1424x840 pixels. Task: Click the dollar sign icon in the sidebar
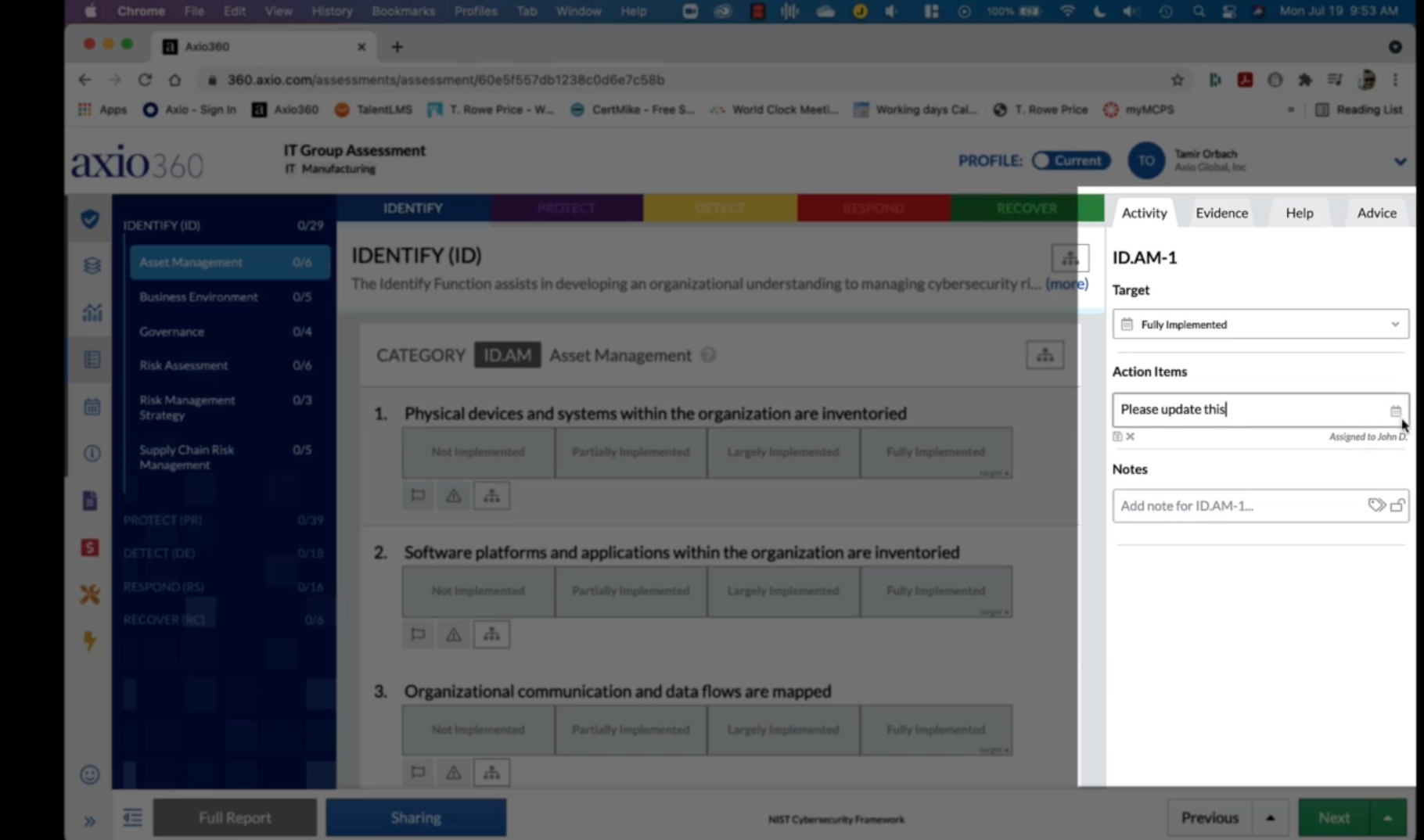point(90,547)
